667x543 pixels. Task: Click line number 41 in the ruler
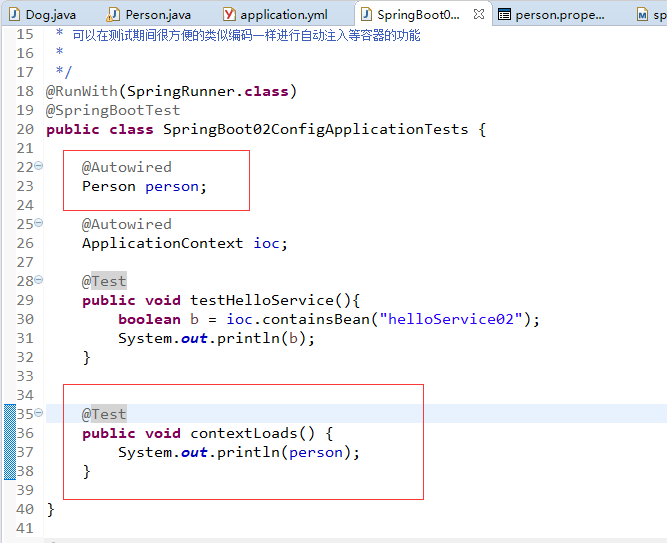coord(25,528)
